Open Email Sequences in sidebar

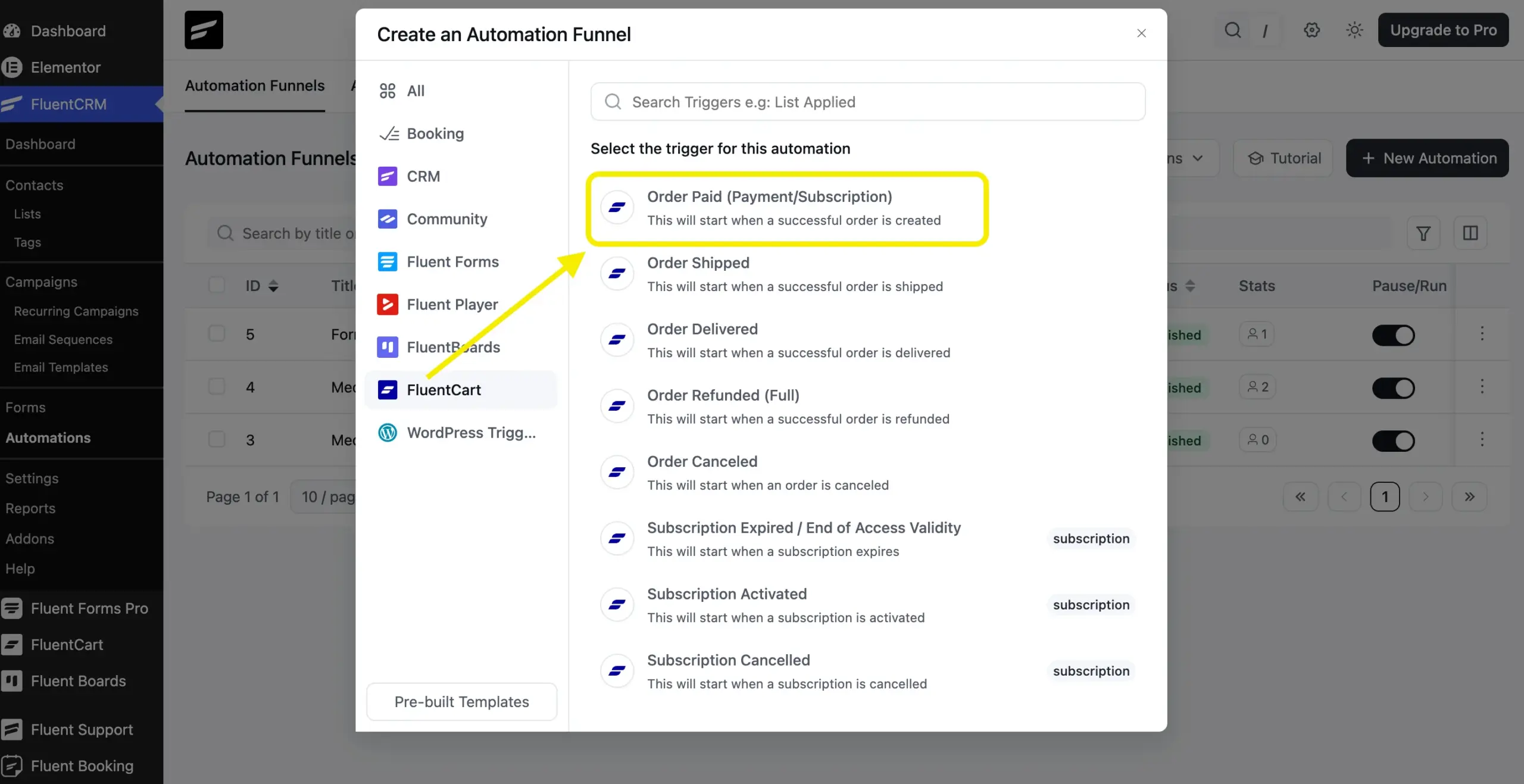63,339
